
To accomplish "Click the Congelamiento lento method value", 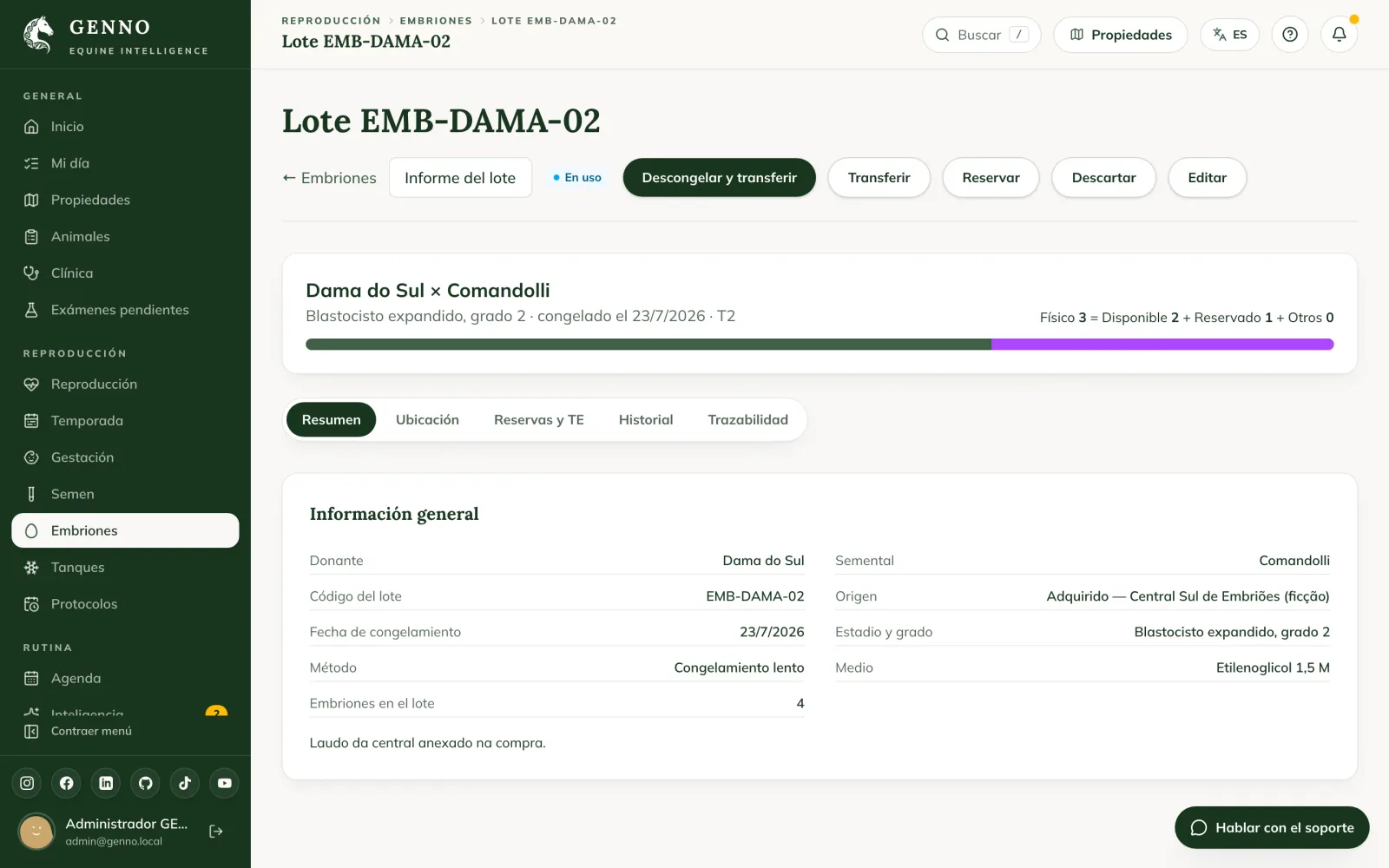I will pyautogui.click(x=740, y=667).
